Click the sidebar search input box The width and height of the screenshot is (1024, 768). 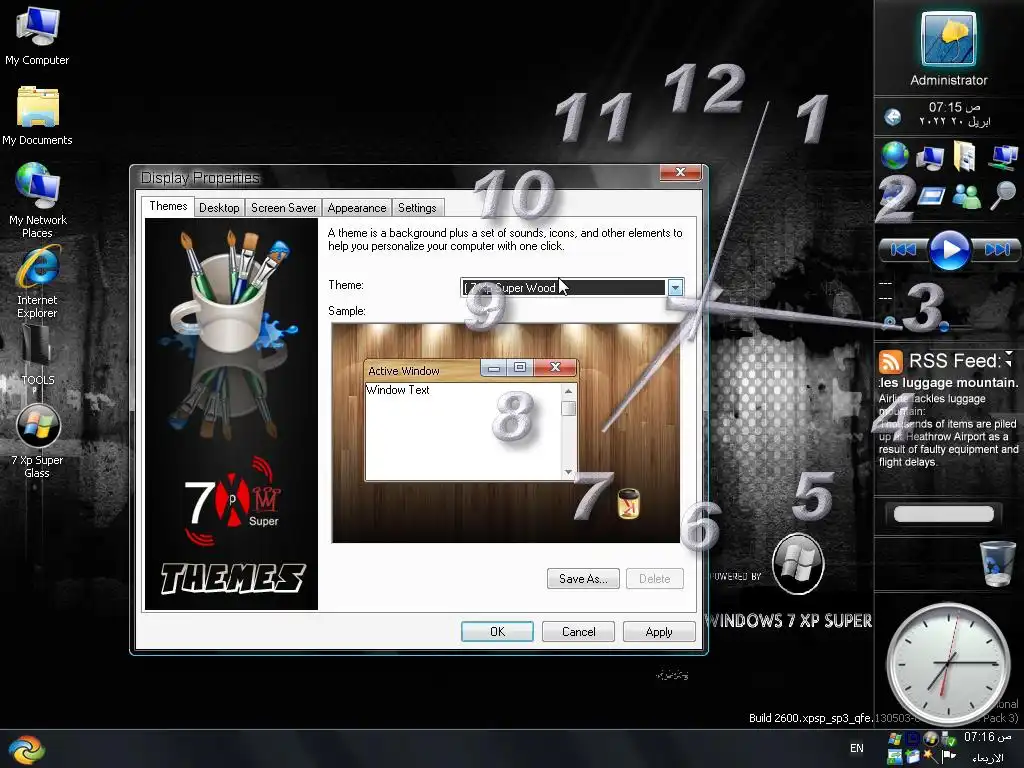pos(944,514)
